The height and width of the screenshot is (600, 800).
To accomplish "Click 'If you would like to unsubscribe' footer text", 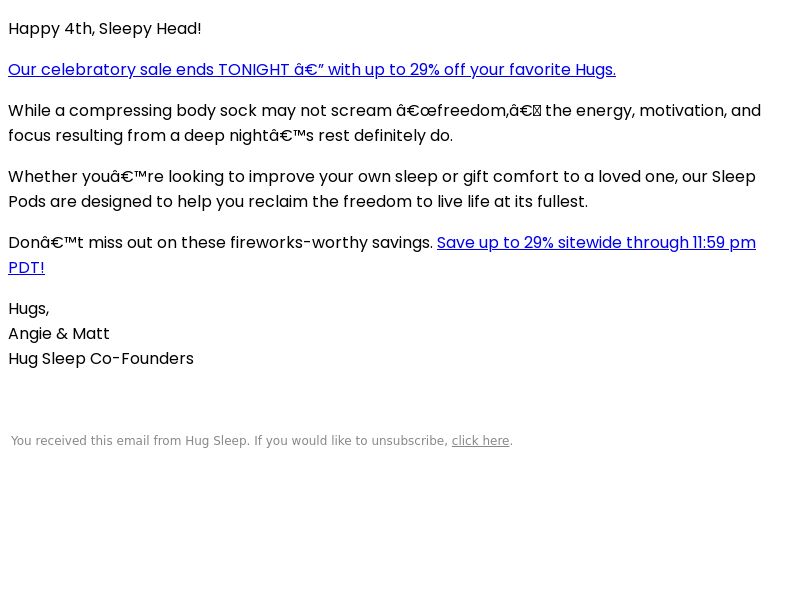I will (351, 441).
